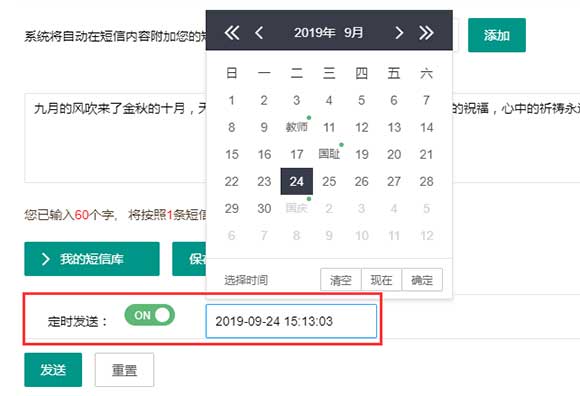Select date 13 in the calendar

394,127
